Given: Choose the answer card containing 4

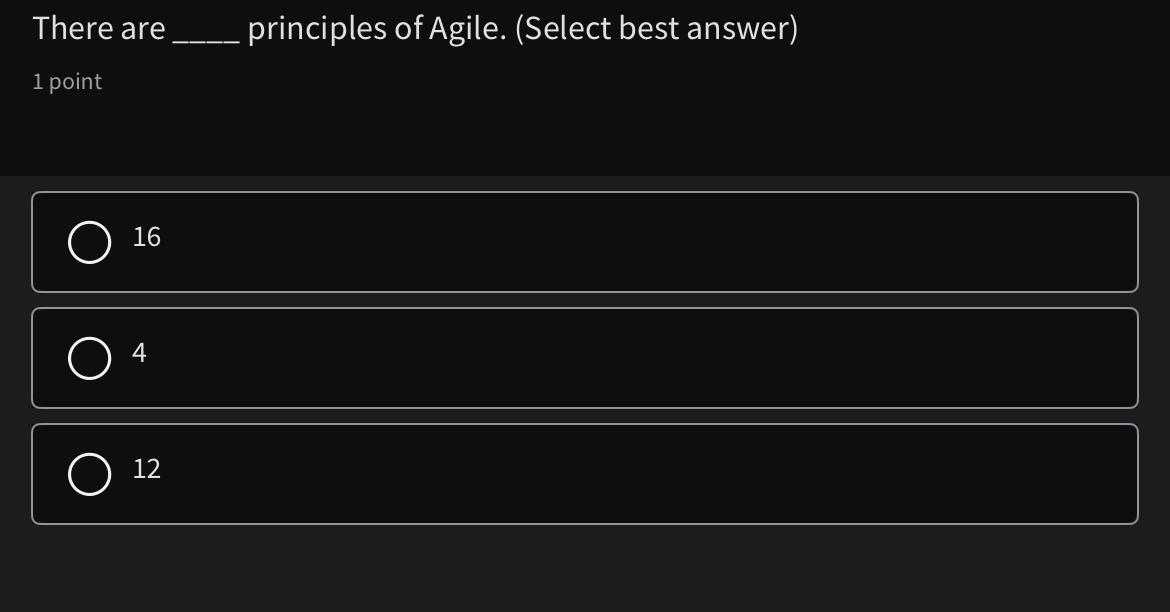Looking at the screenshot, I should pos(584,358).
